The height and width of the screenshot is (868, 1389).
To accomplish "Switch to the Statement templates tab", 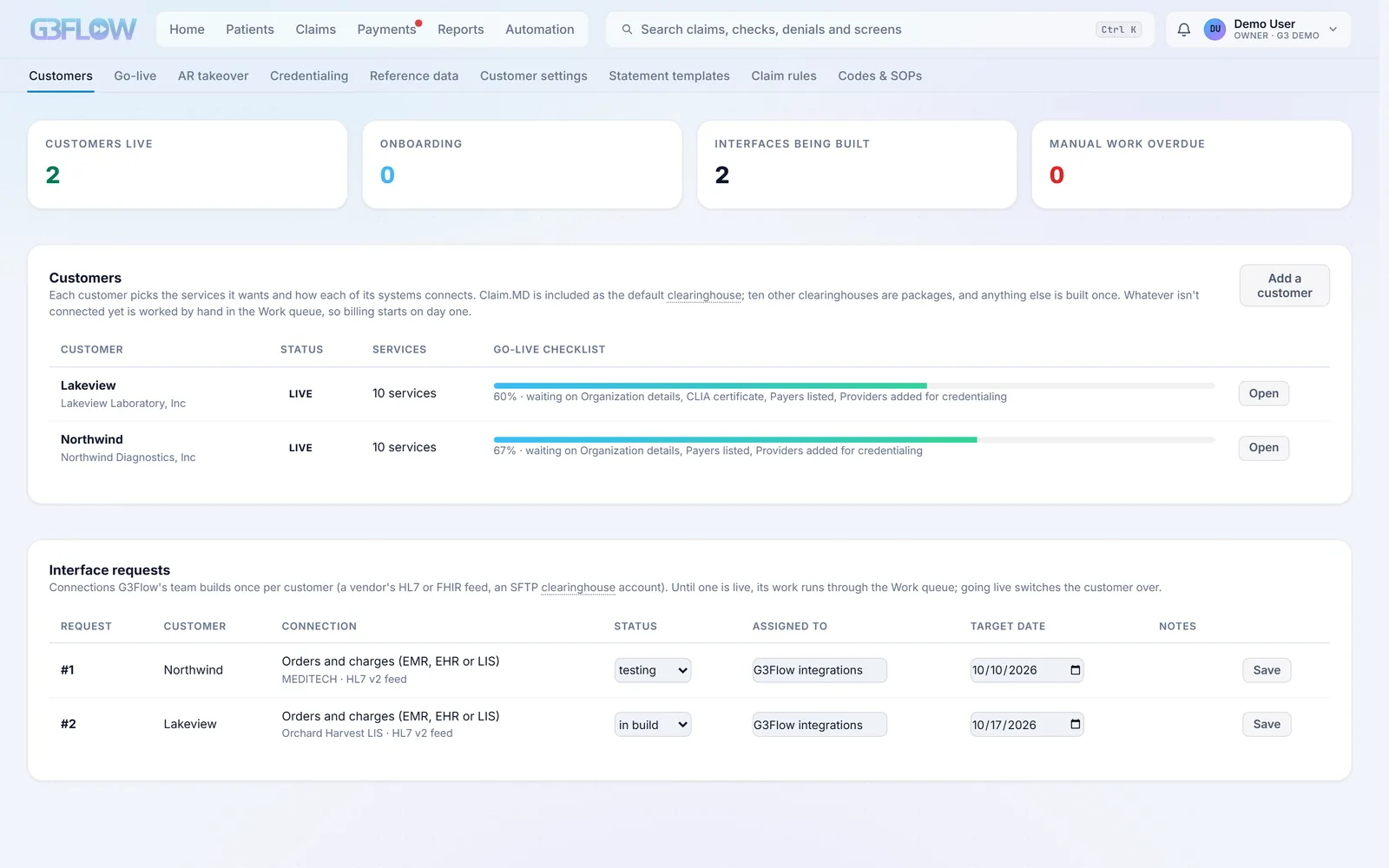I will click(669, 76).
